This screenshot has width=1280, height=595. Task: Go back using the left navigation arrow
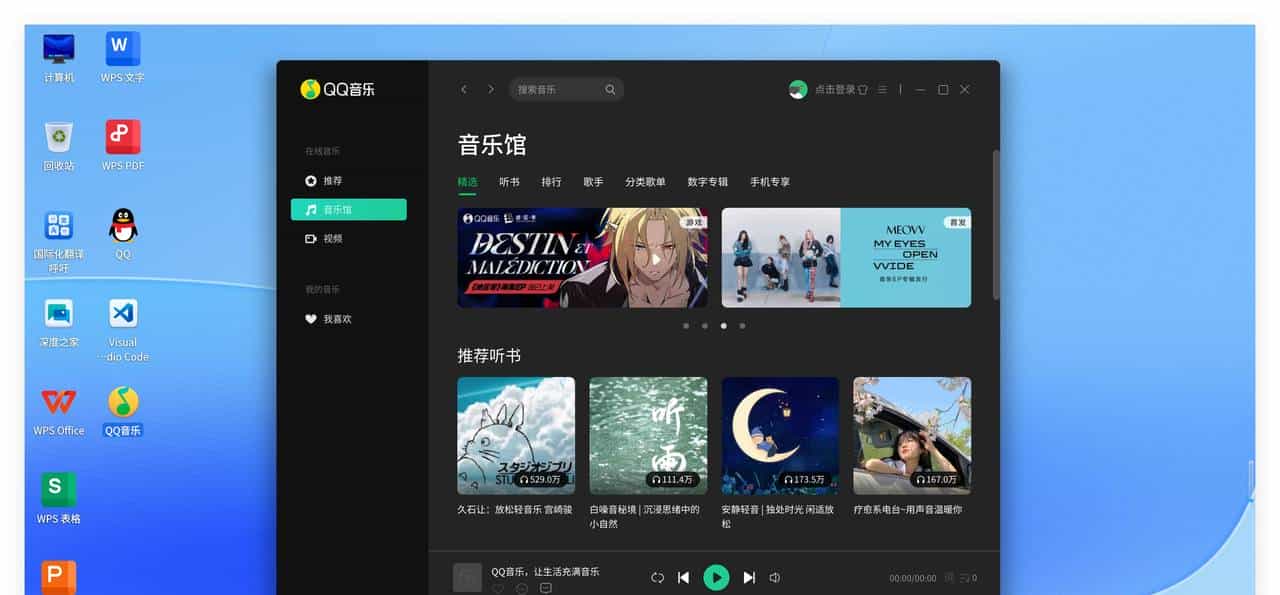[x=463, y=89]
